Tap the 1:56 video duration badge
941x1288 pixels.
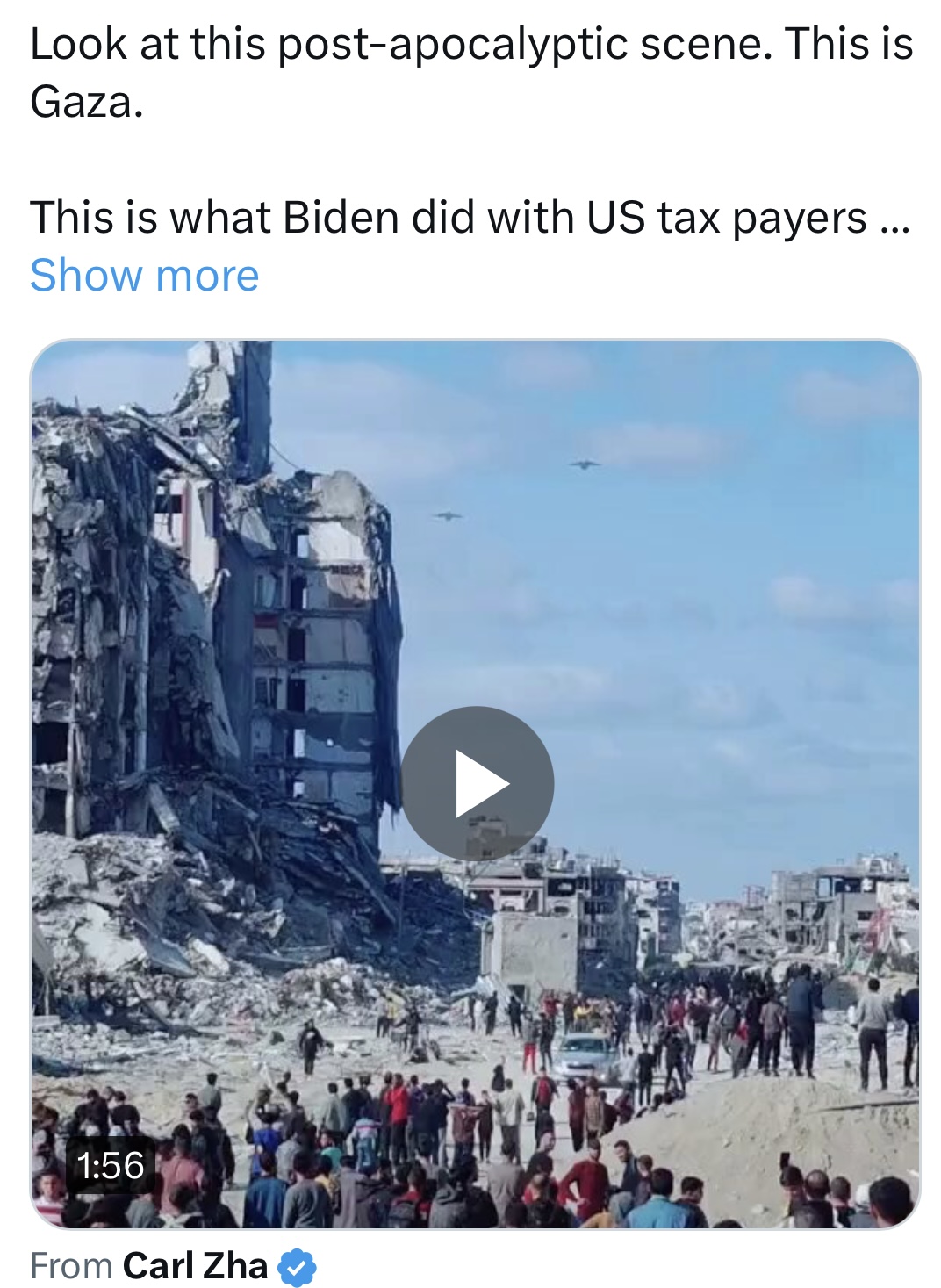(111, 1166)
